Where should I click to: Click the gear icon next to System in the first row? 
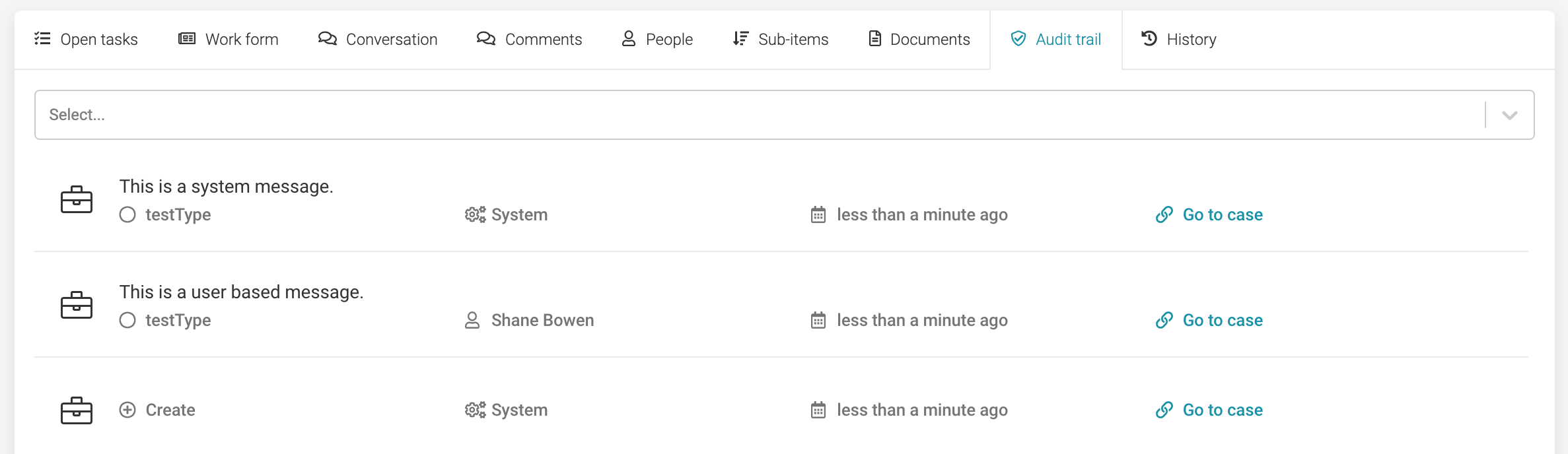click(475, 214)
